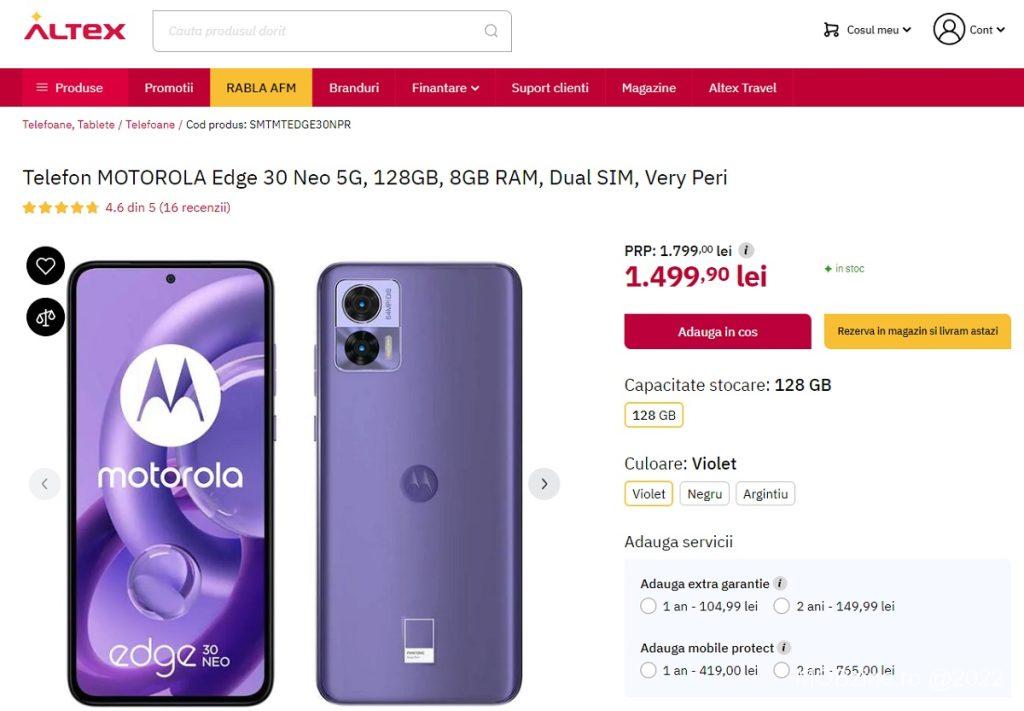This screenshot has width=1024, height=711.
Task: Select 1 an extra garantie option
Action: pos(648,606)
